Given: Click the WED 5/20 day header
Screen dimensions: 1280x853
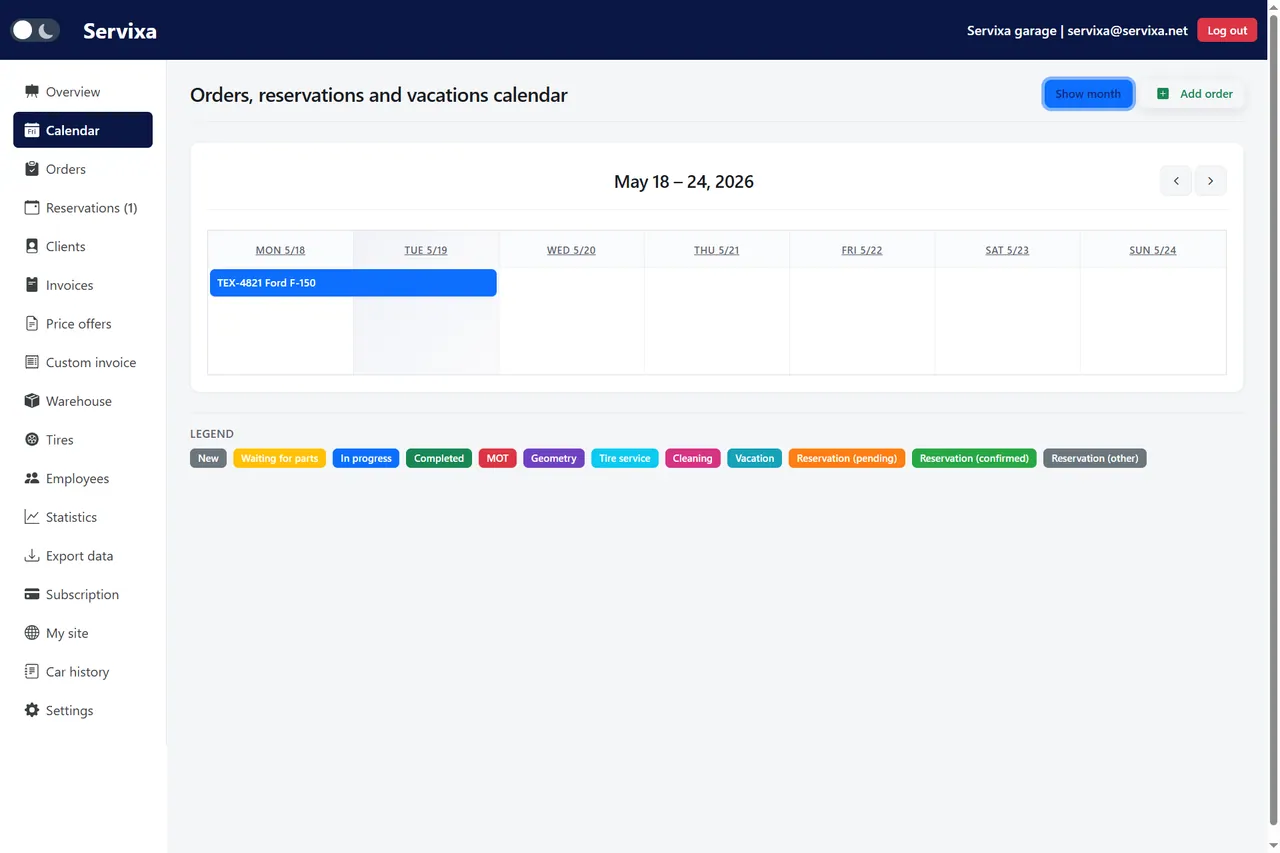Looking at the screenshot, I should (571, 250).
